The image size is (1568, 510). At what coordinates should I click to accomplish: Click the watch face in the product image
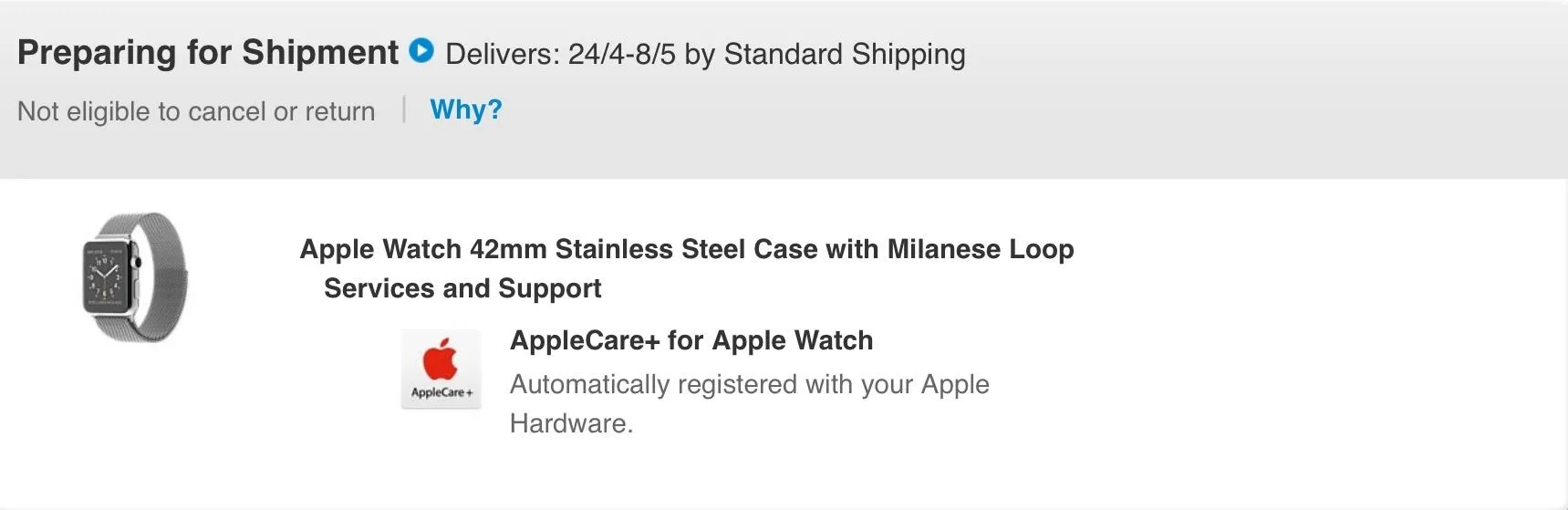coord(106,276)
